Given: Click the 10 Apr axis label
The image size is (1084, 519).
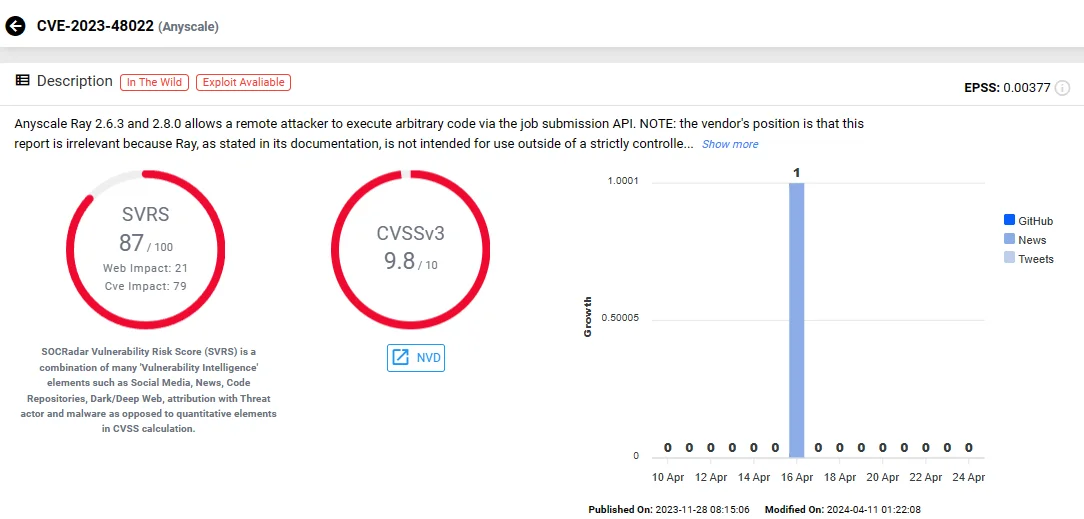Looking at the screenshot, I should (x=668, y=478).
